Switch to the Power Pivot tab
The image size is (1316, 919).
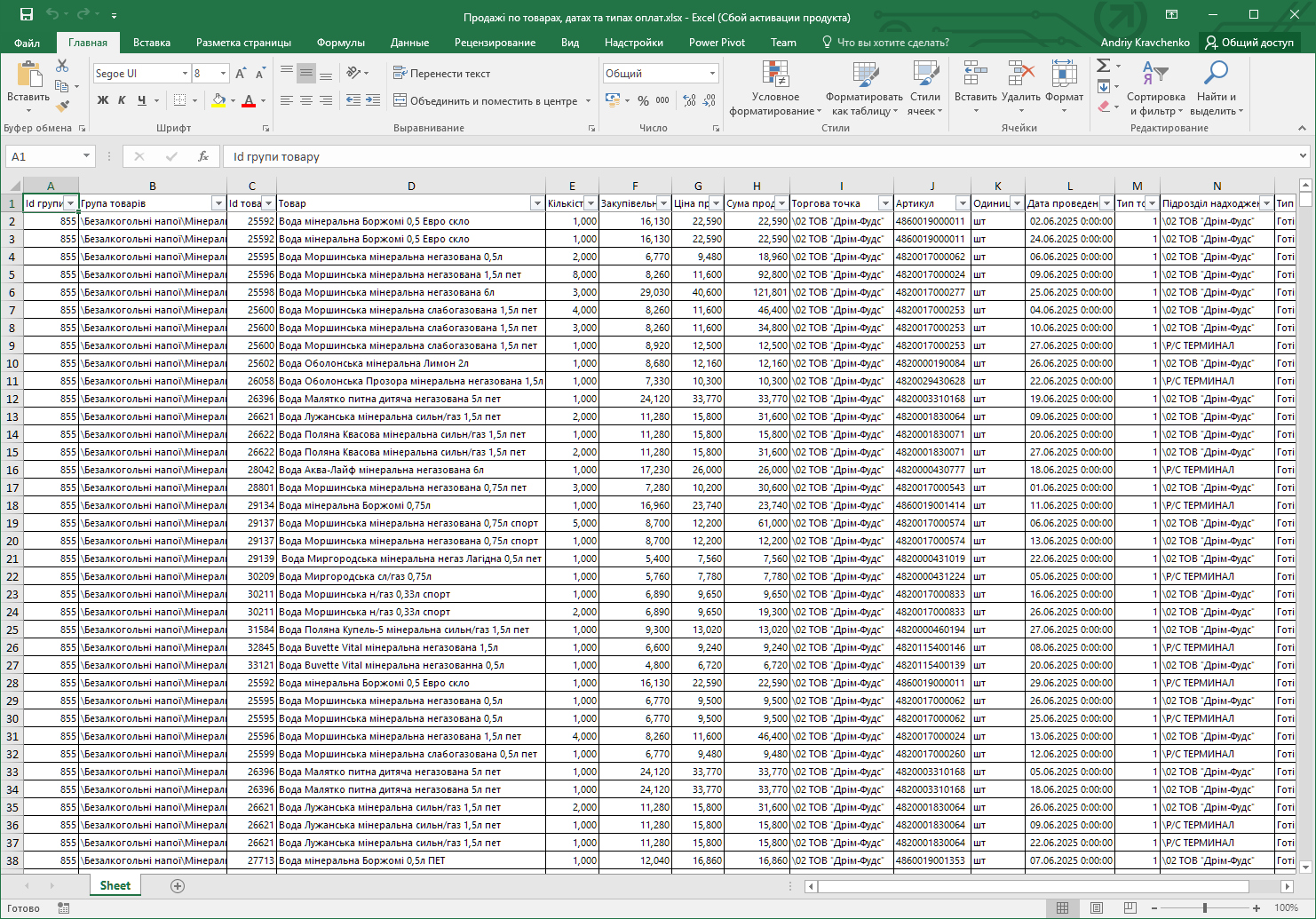pyautogui.click(x=717, y=43)
